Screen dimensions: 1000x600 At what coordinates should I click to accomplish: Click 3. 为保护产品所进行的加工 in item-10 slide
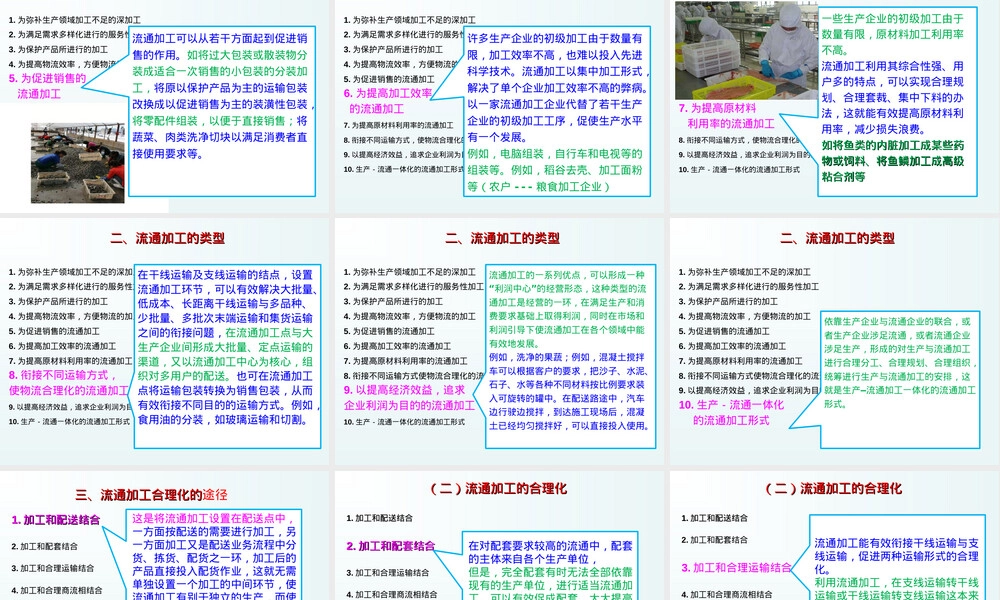[728, 301]
